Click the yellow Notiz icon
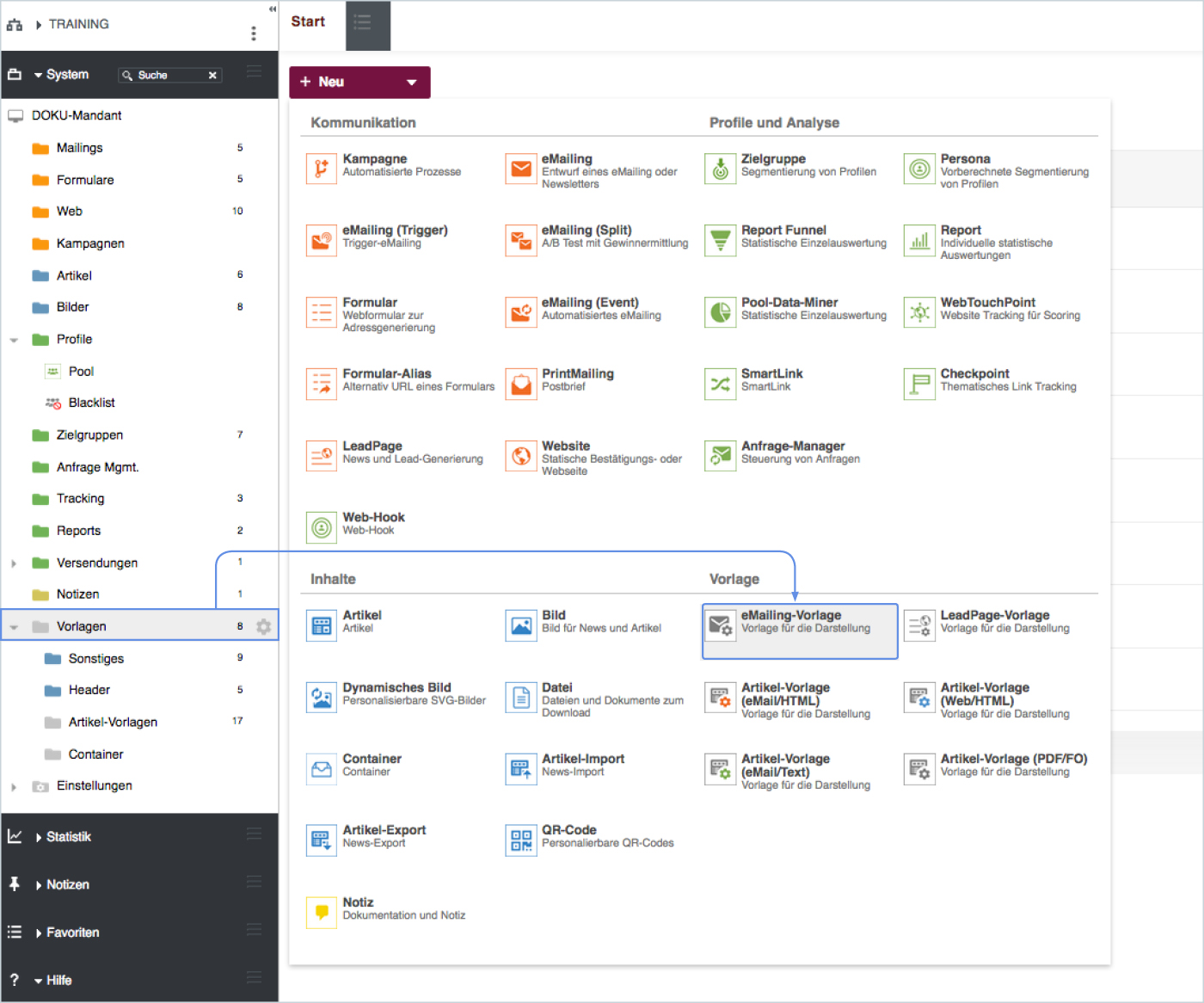This screenshot has height=1003, width=1204. click(x=321, y=912)
